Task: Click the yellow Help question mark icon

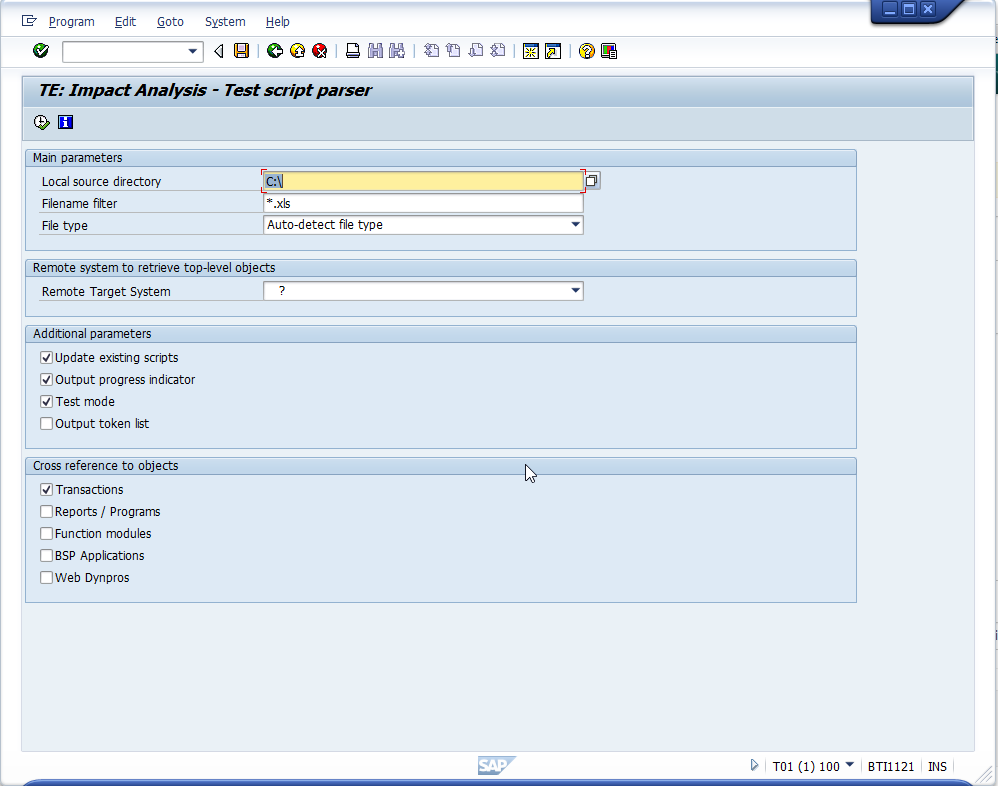Action: click(587, 51)
